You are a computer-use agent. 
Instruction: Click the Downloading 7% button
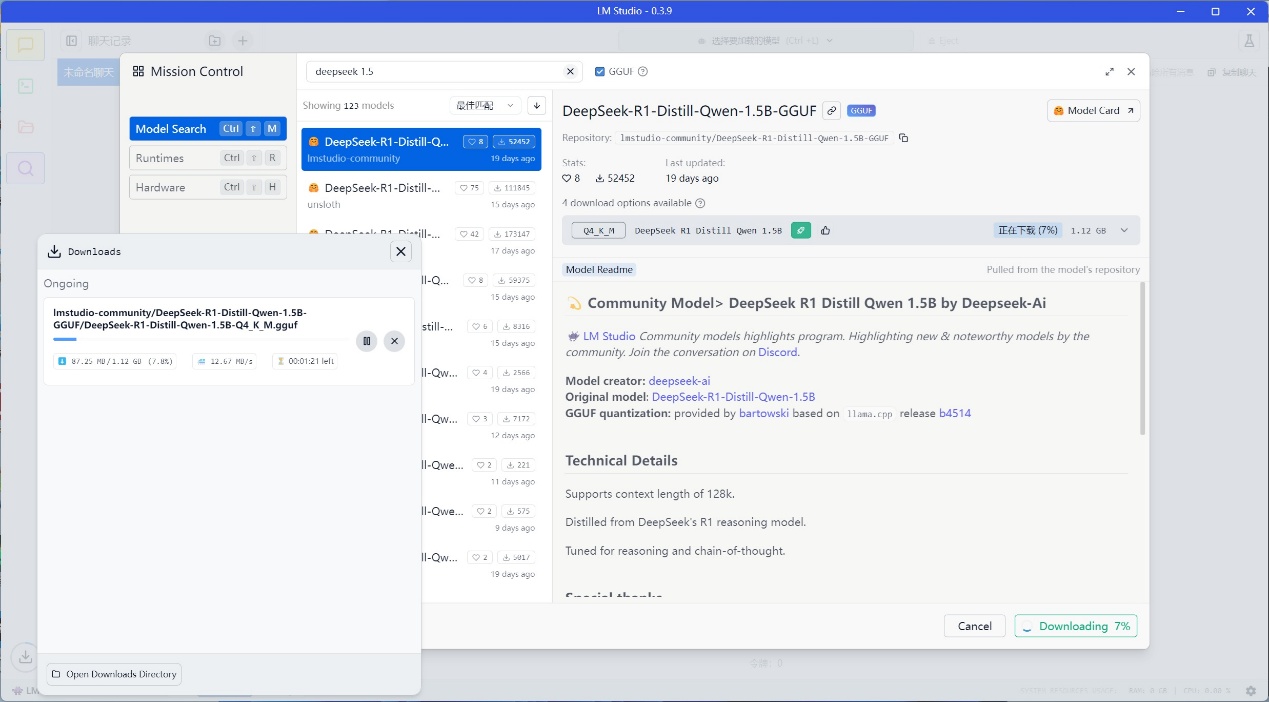pyautogui.click(x=1075, y=626)
